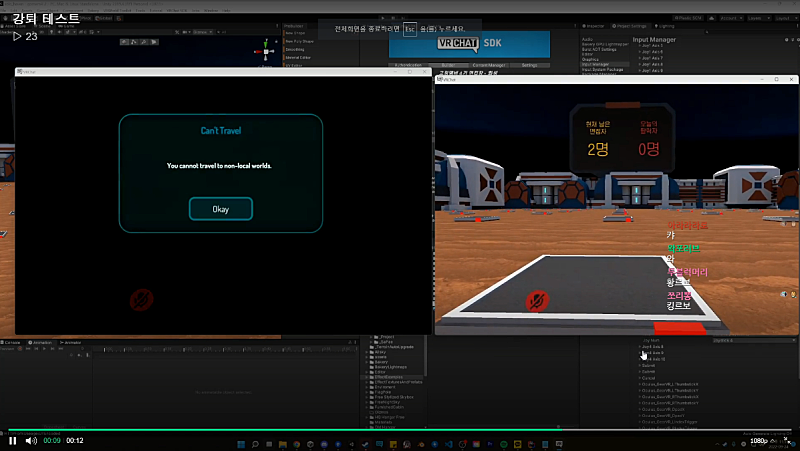The width and height of the screenshot is (800, 451).
Task: Mute the video player volume
Action: point(31,440)
